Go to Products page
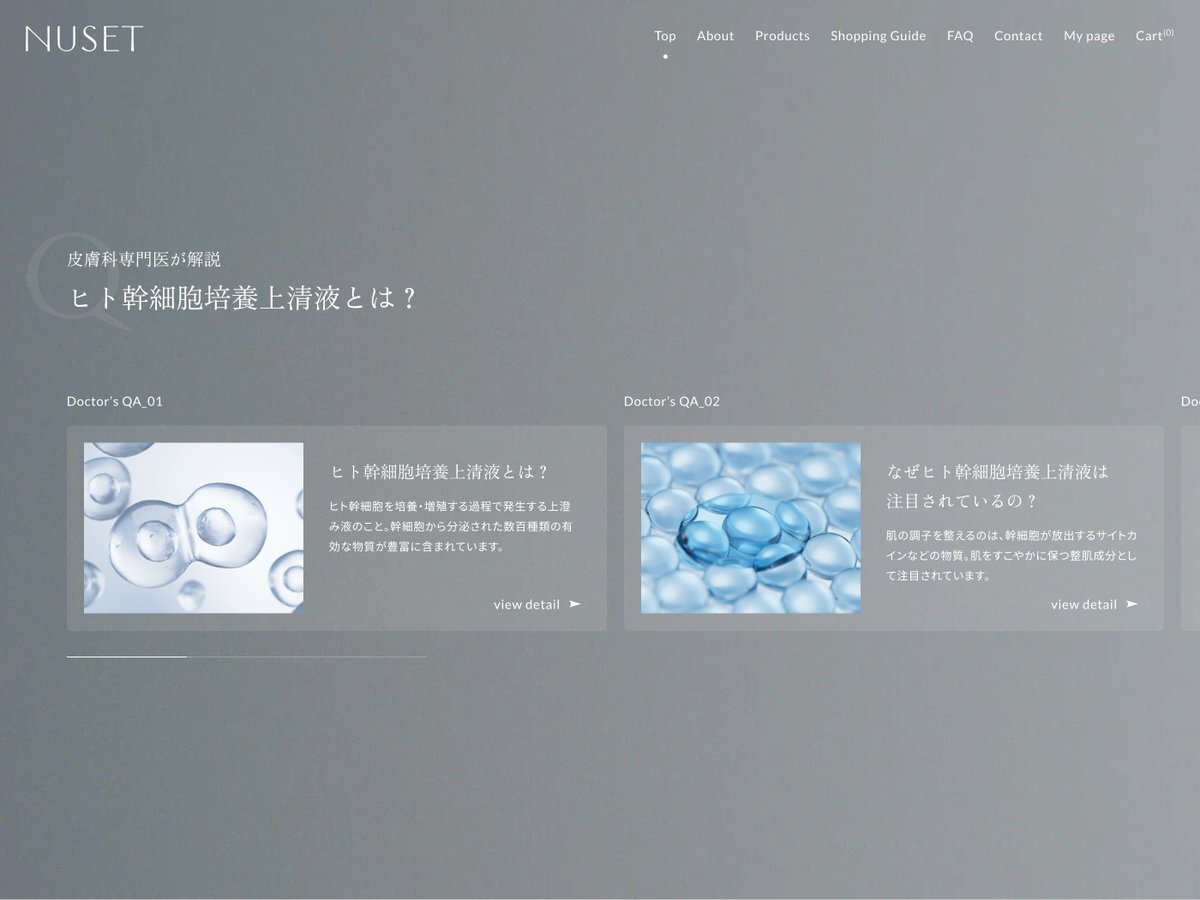Image resolution: width=1200 pixels, height=900 pixels. [x=782, y=36]
